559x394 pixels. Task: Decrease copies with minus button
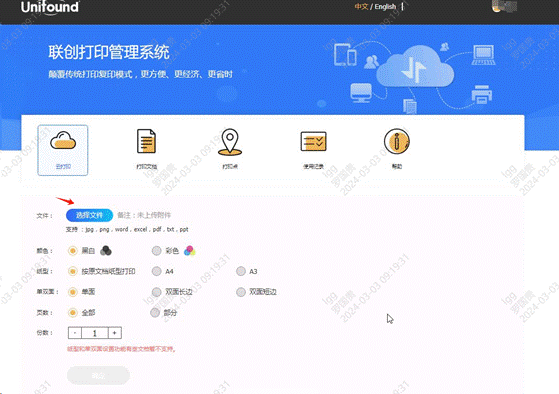(x=75, y=333)
